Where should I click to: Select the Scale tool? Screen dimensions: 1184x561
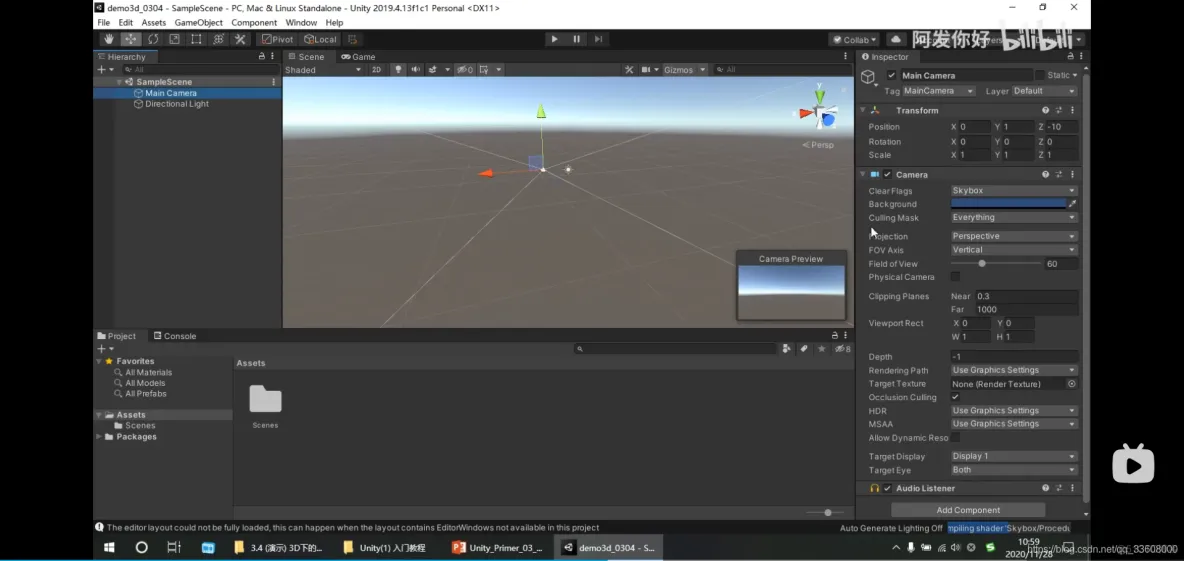[x=174, y=39]
